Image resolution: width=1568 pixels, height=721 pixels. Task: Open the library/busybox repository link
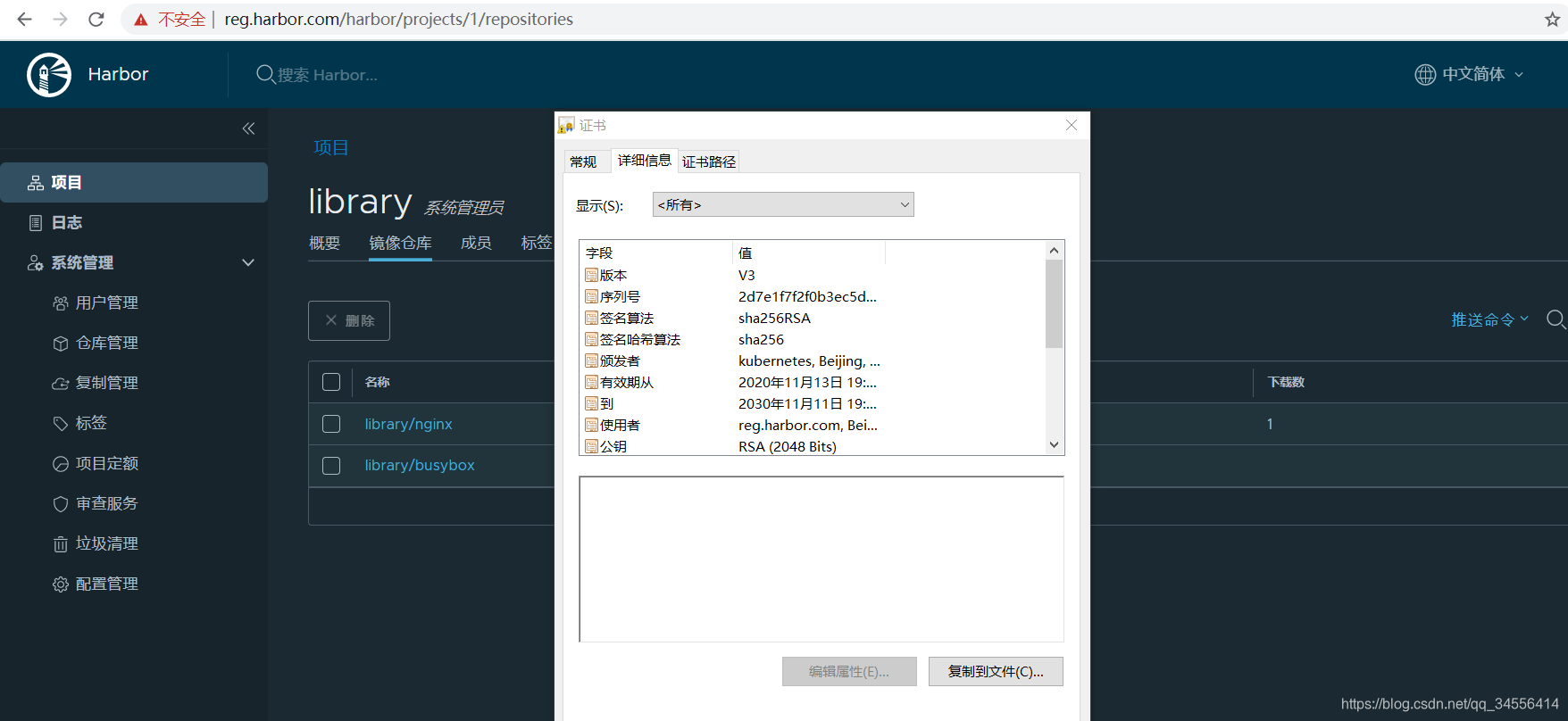coord(420,466)
